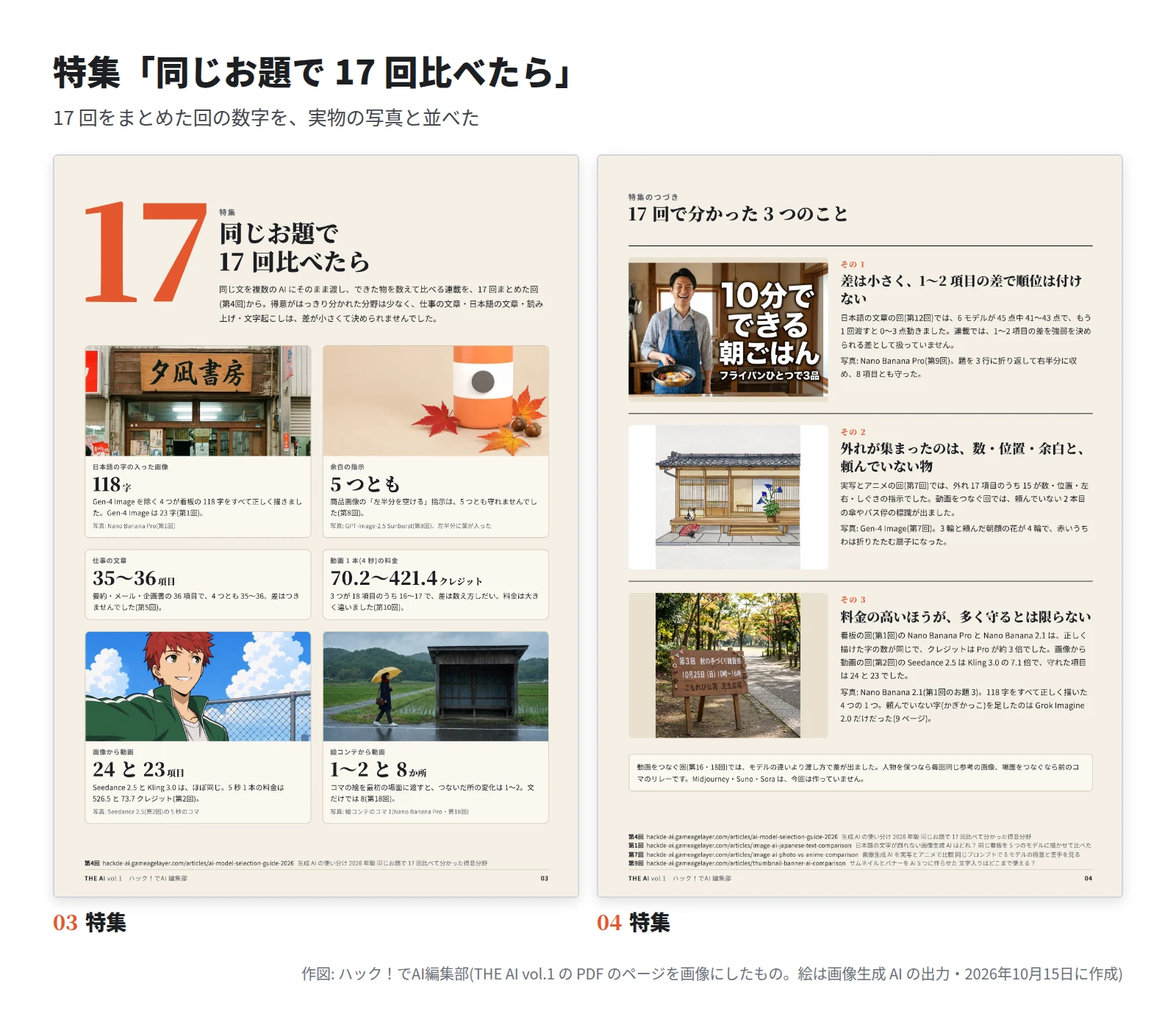Click the heading 料金の高いほうが、多く守るとは限らない
The height and width of the screenshot is (1025, 1176).
(x=966, y=616)
